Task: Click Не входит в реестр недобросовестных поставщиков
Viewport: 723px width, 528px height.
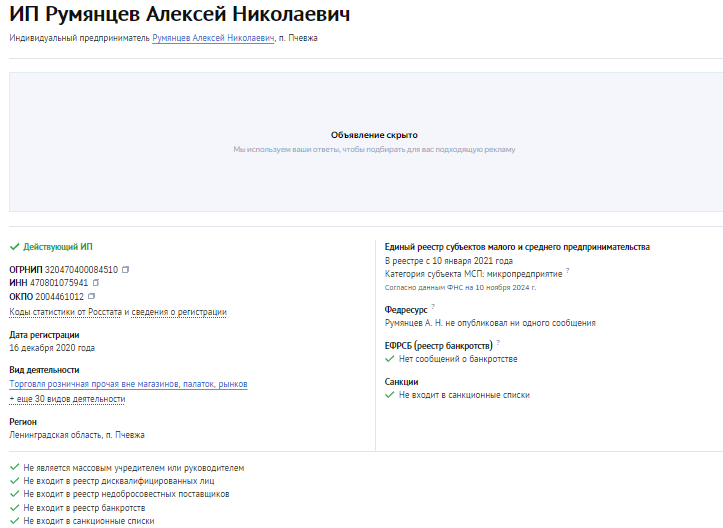Action: (119, 494)
